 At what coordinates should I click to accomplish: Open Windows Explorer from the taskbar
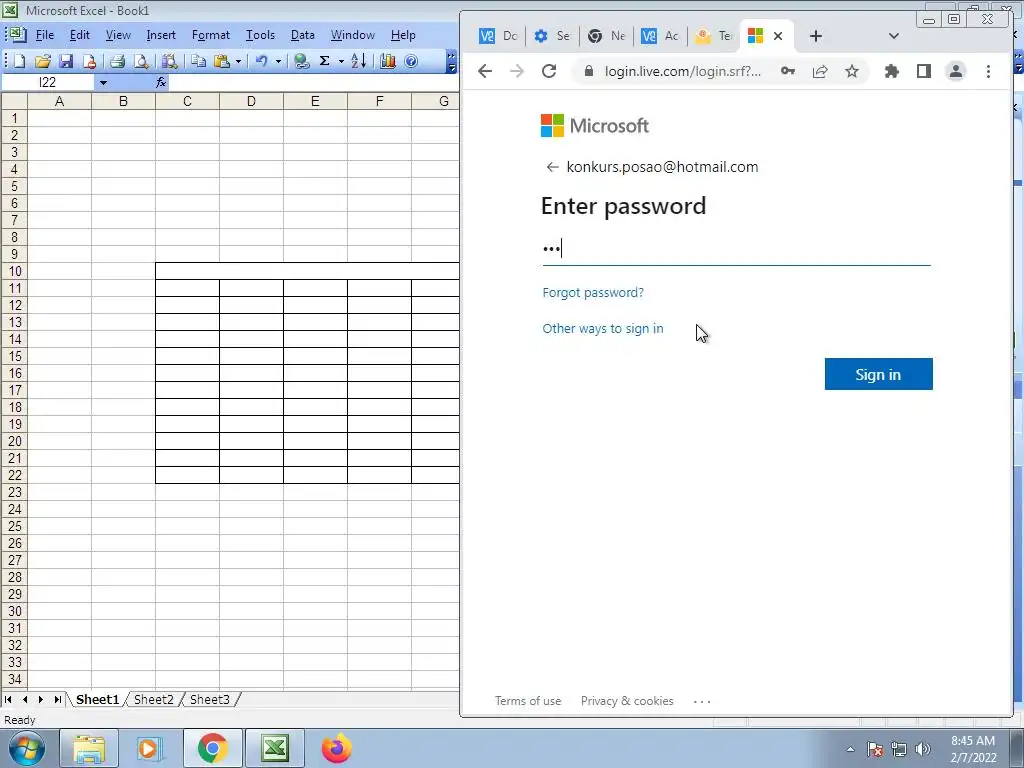(89, 748)
